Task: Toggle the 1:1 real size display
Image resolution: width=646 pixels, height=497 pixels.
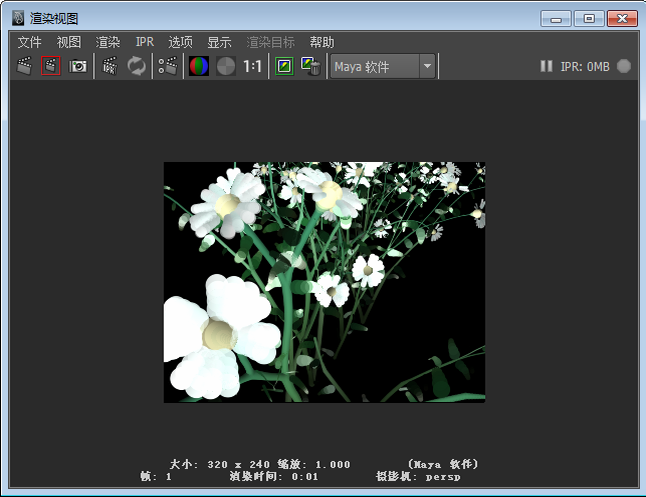Action: [253, 67]
